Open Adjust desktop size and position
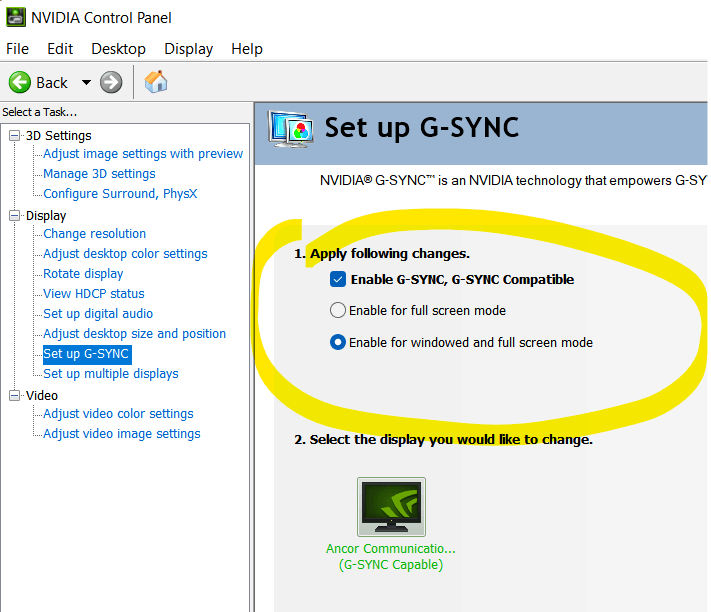Viewport: 711px width, 612px height. tap(134, 334)
